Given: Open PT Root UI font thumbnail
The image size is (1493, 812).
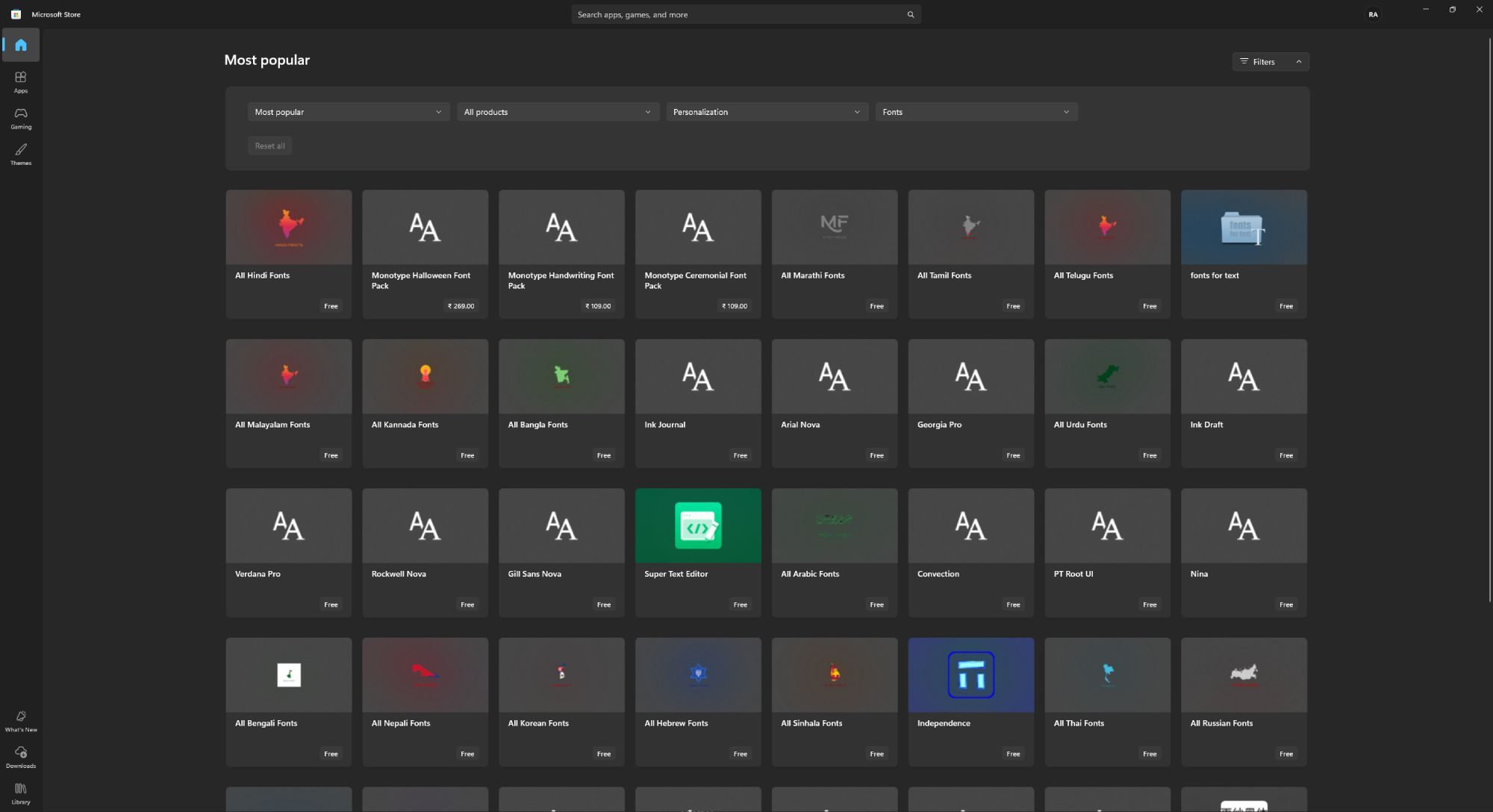Looking at the screenshot, I should (1108, 525).
